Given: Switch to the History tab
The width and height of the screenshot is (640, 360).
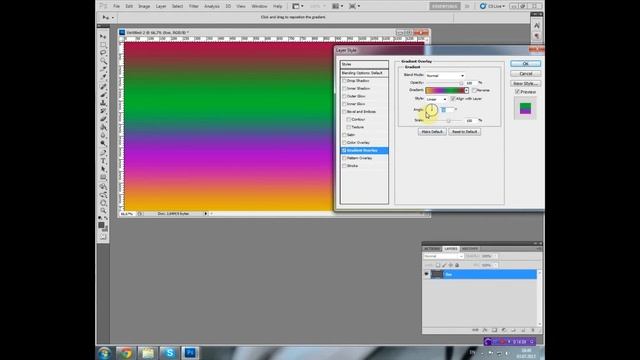Looking at the screenshot, I should [470, 249].
